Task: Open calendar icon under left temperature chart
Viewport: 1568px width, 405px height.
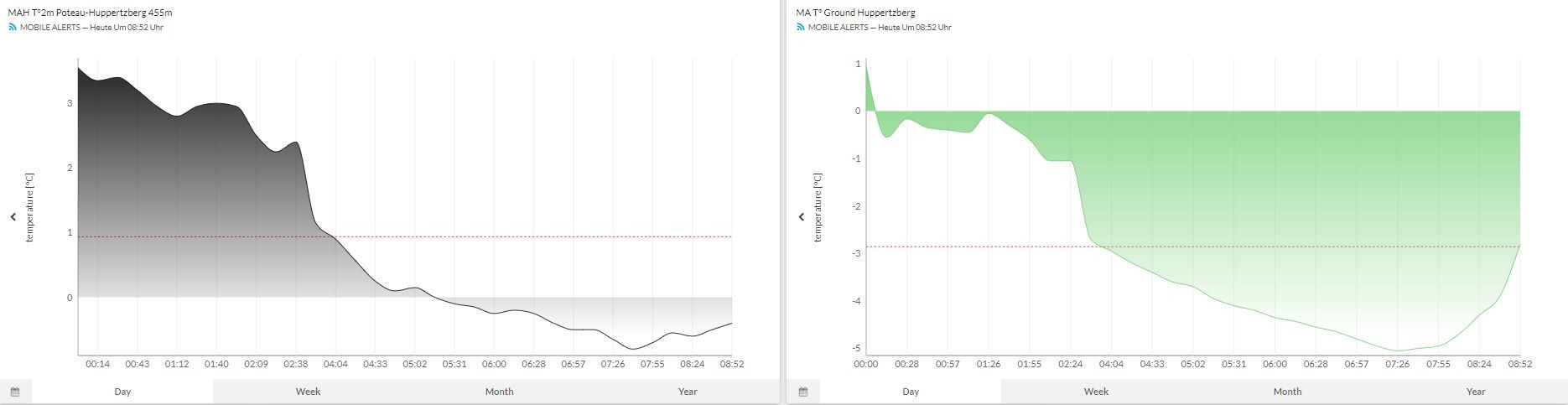Action: coord(15,392)
